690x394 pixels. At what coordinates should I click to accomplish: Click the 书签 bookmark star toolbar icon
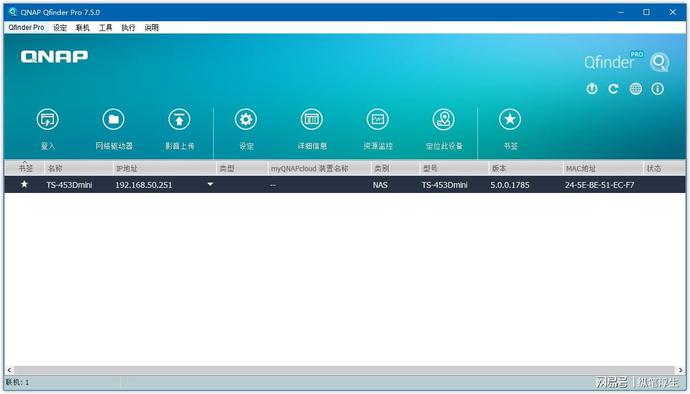510,119
